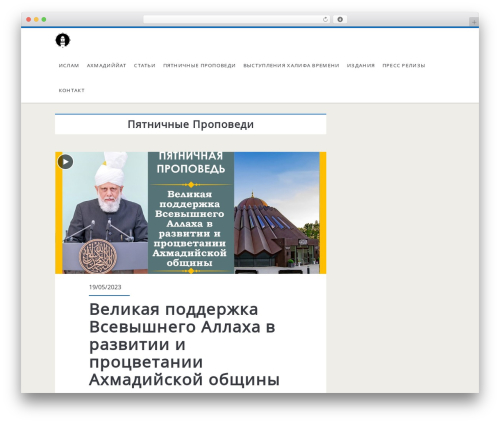This screenshot has height=423, width=500.
Task: Open article titled Великая поддержка Всевышнего Аллаха
Action: pyautogui.click(x=184, y=344)
